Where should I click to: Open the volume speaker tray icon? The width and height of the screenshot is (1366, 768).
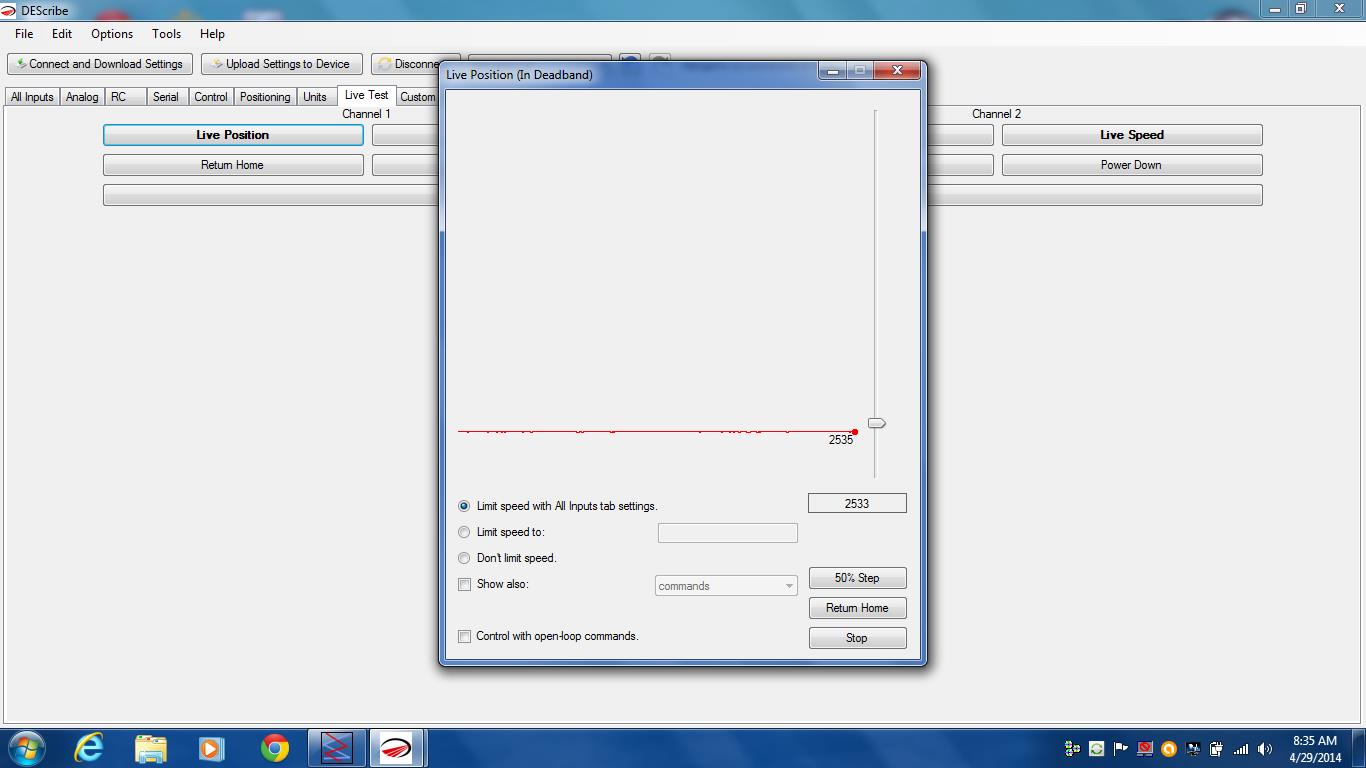point(1265,749)
